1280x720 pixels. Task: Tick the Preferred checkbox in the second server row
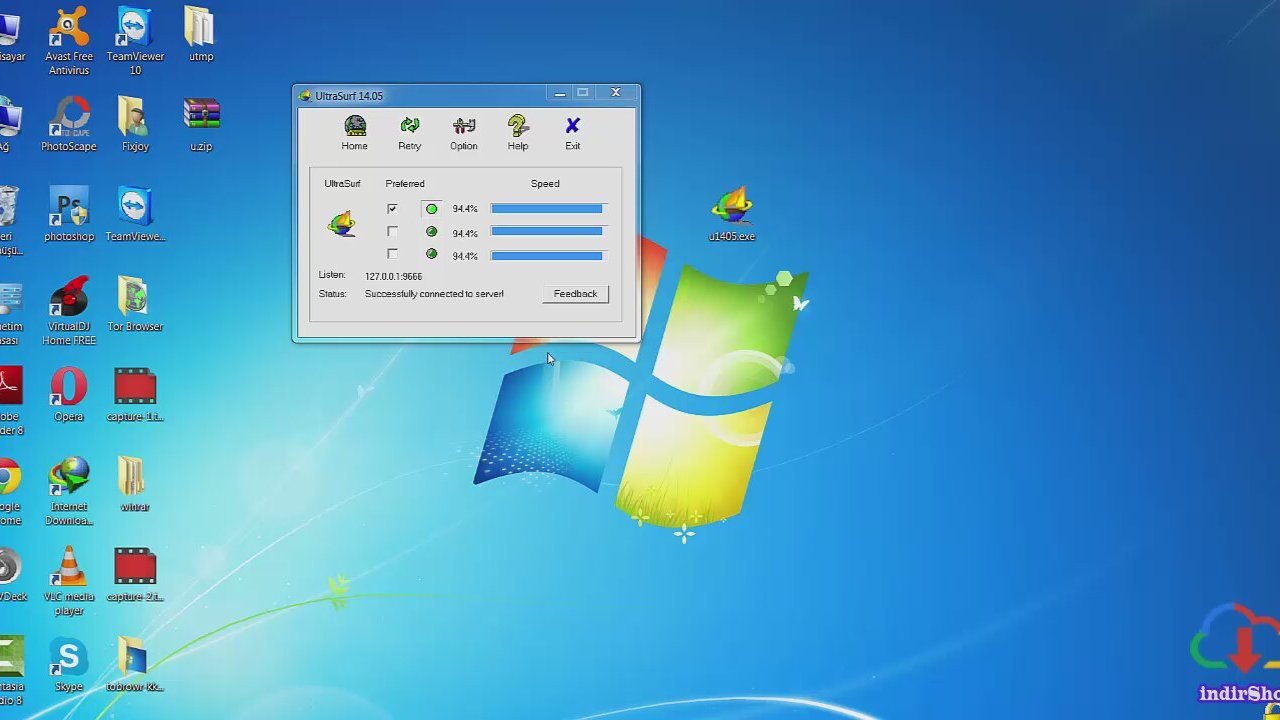392,232
